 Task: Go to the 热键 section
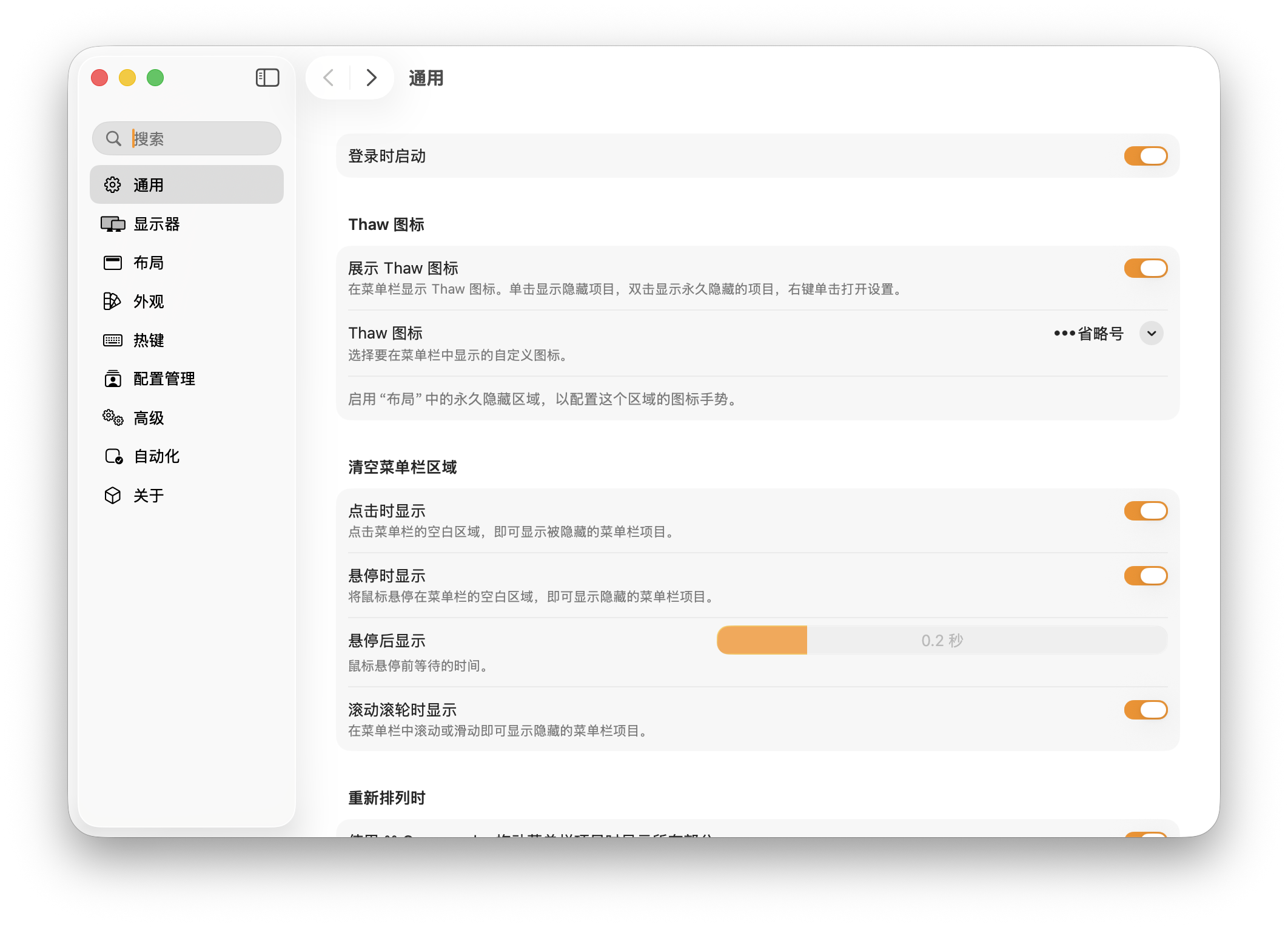pos(187,340)
